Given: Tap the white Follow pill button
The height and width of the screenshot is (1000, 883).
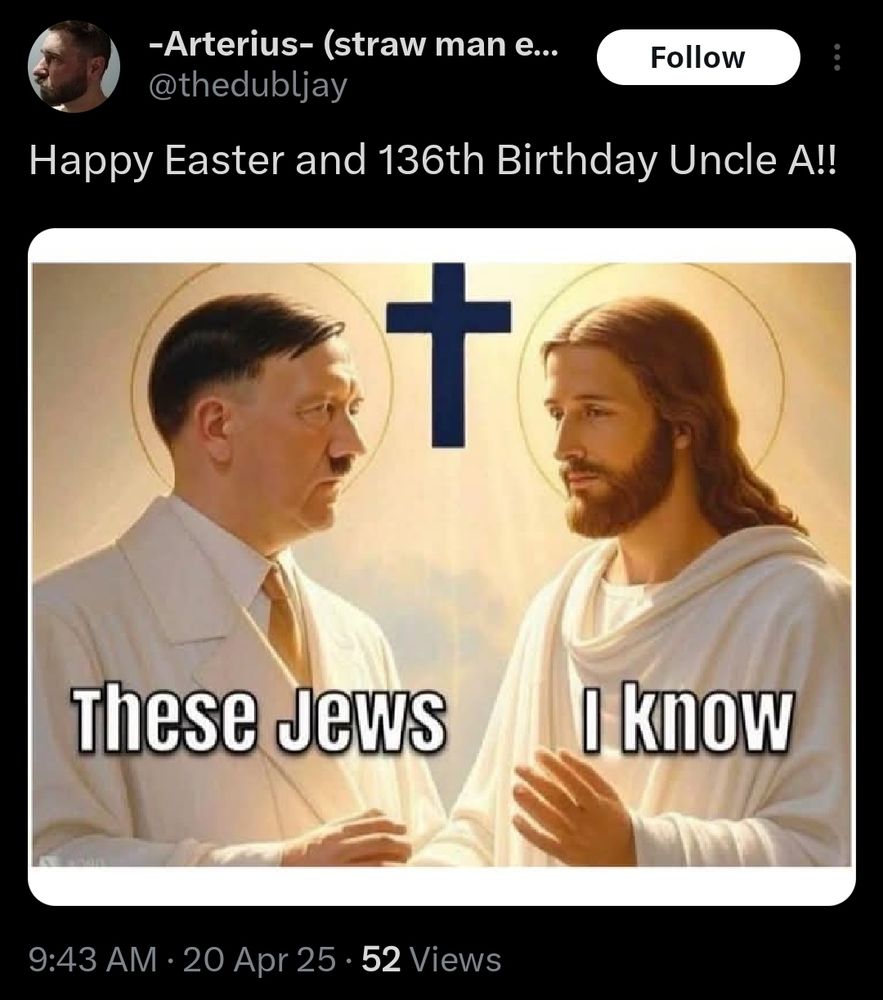Looking at the screenshot, I should click(x=698, y=57).
